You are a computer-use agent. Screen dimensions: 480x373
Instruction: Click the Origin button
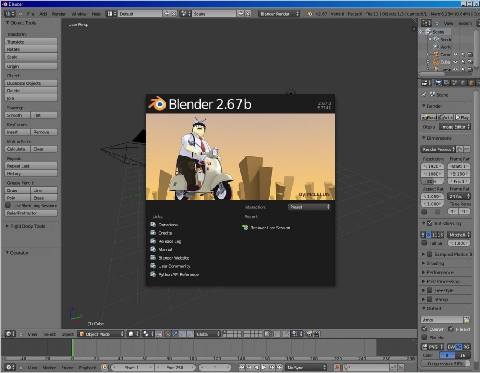pos(31,66)
